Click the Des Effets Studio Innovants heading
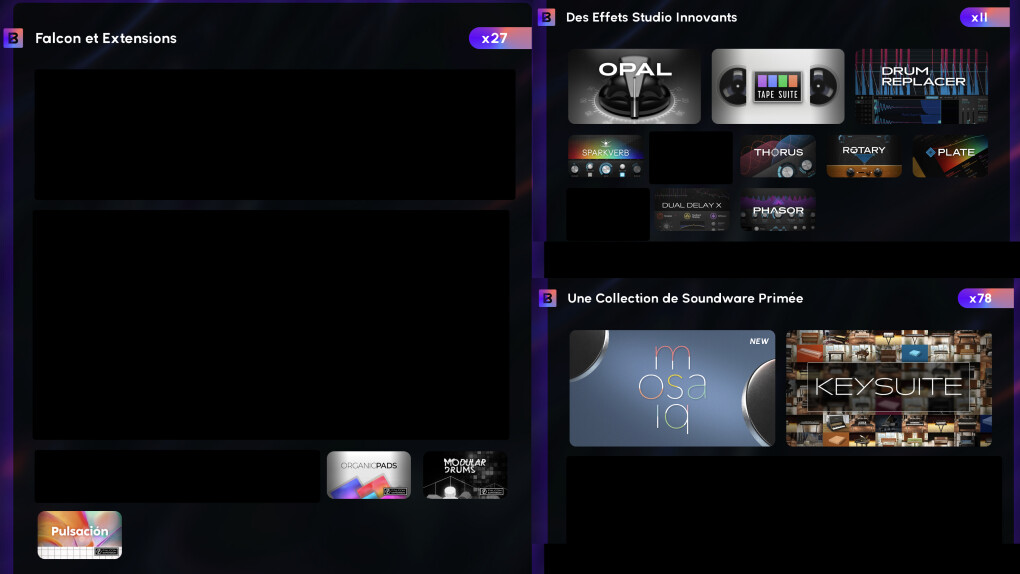1020x574 pixels. tap(651, 18)
